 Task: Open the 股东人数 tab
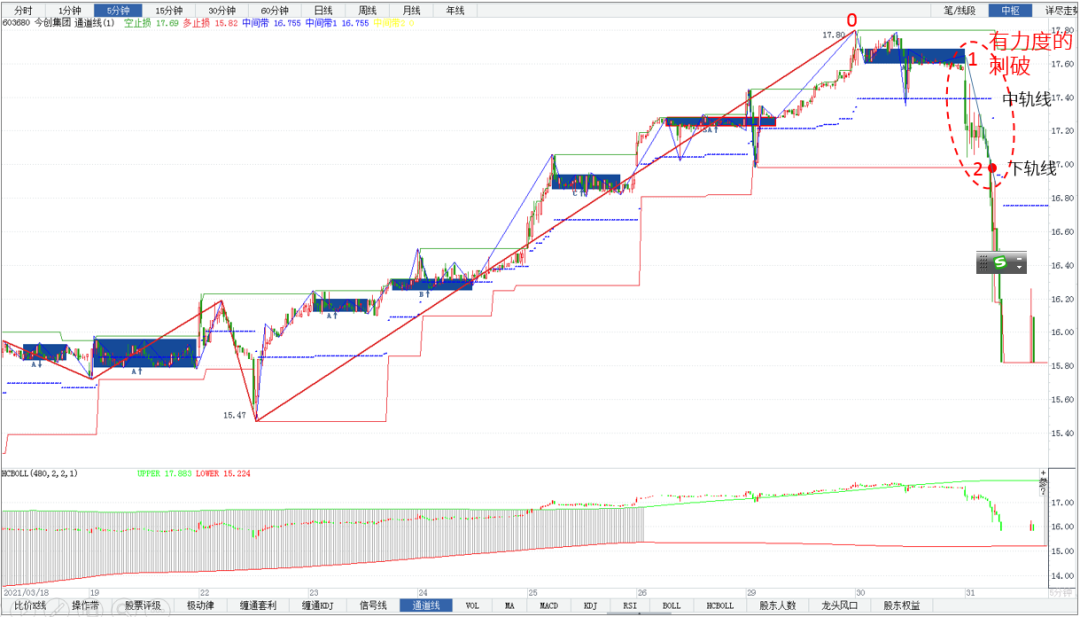click(777, 605)
